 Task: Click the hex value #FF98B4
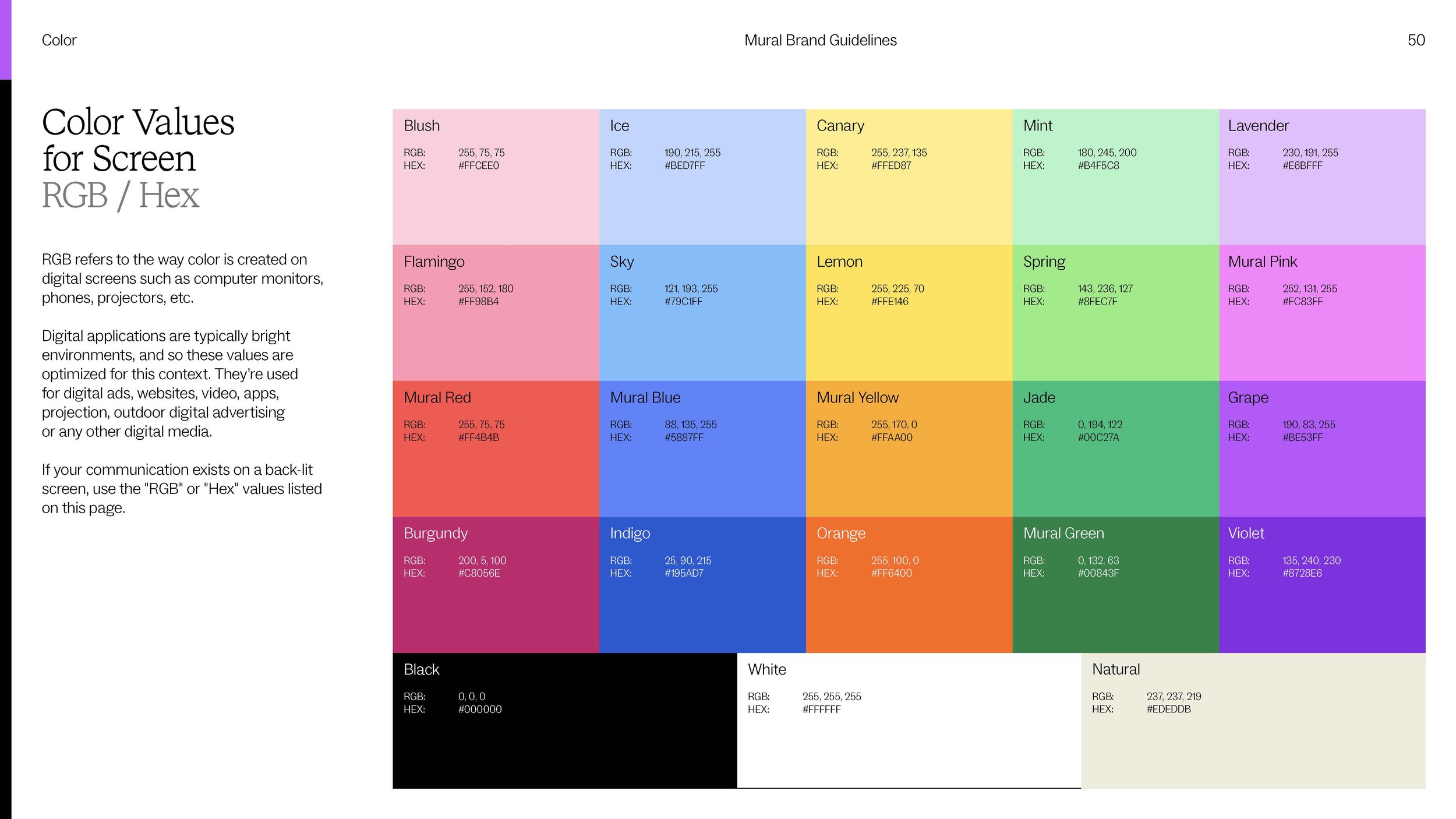[479, 301]
